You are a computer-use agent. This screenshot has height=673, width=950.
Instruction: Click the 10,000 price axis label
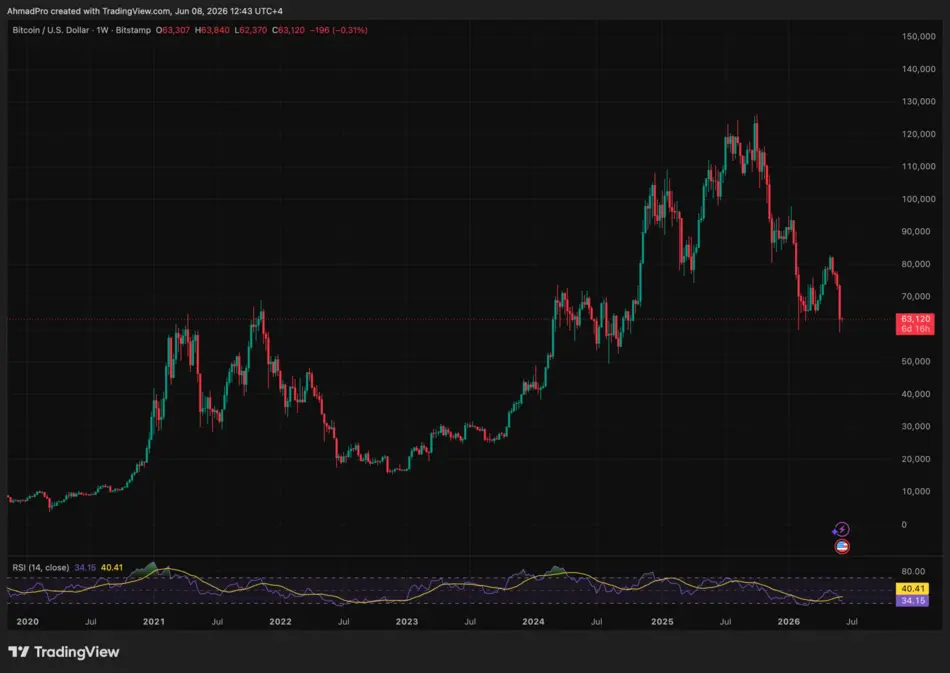[915, 491]
